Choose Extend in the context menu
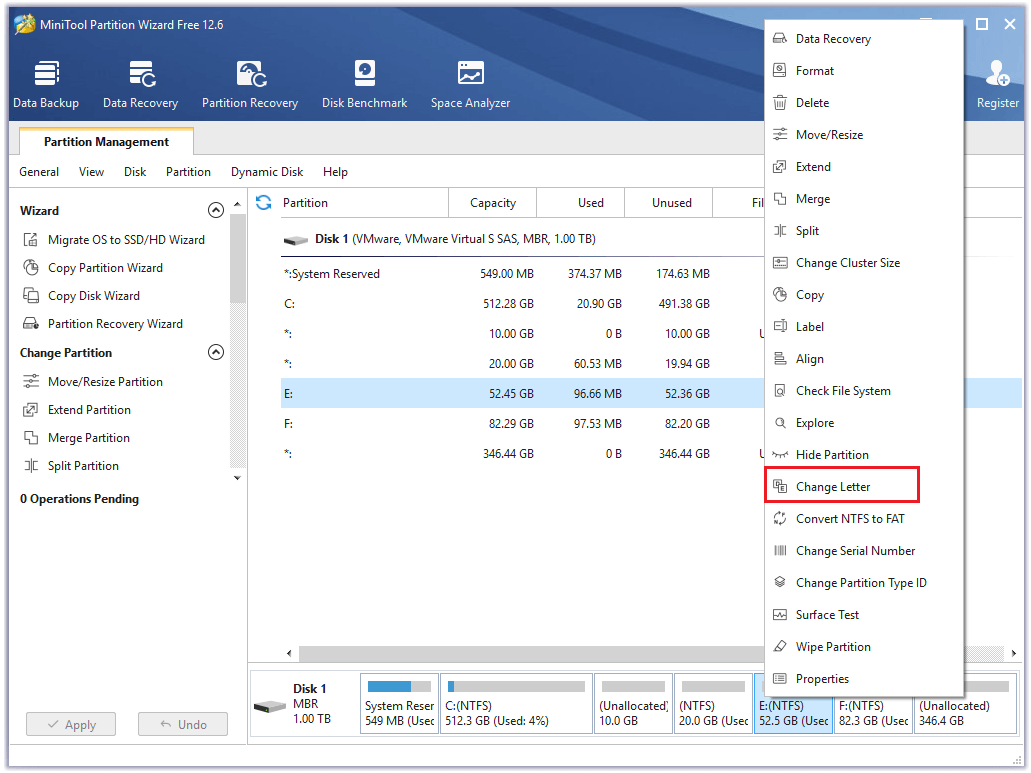1031x773 pixels. point(864,167)
